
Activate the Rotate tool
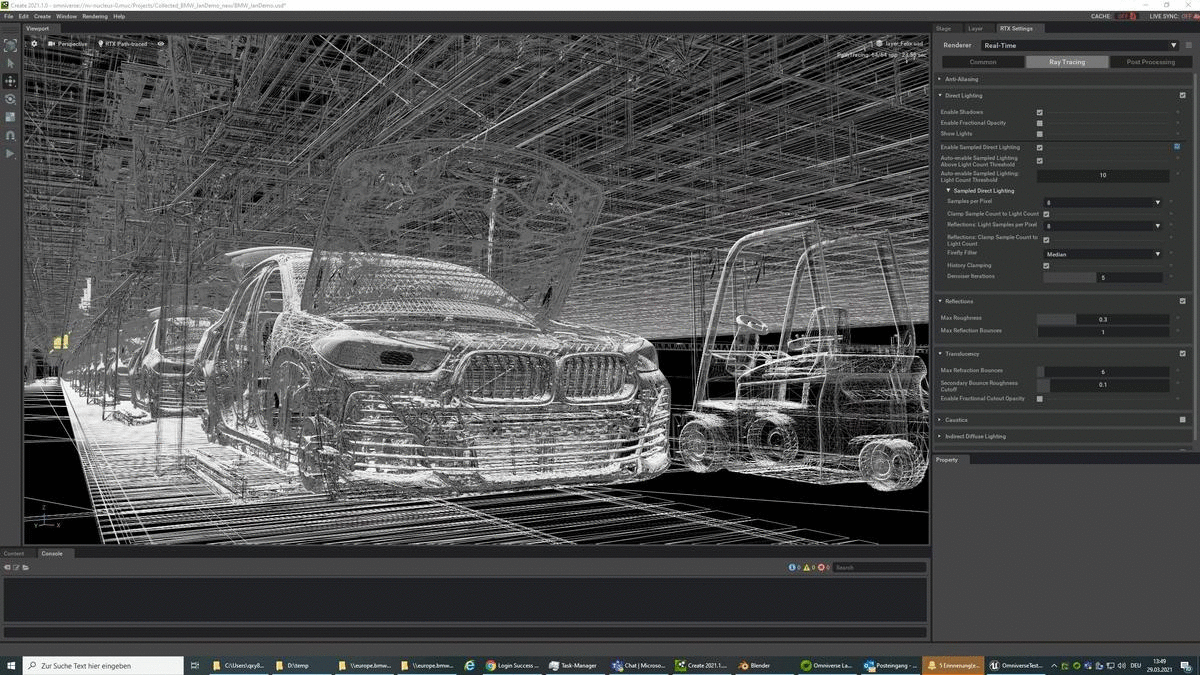(x=10, y=98)
